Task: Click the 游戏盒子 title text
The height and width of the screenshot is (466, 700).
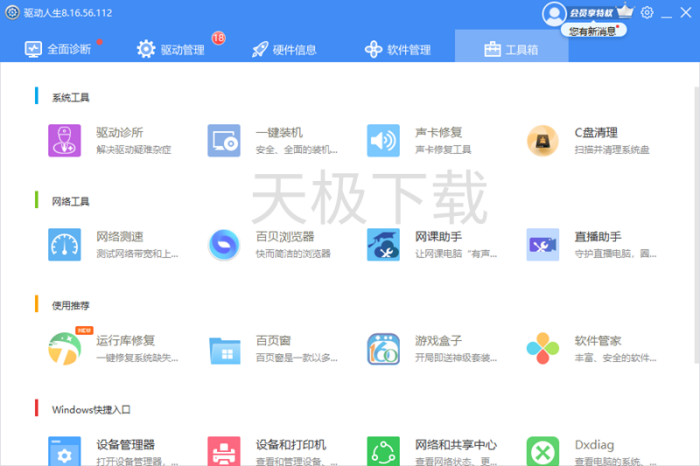Action: pos(438,341)
